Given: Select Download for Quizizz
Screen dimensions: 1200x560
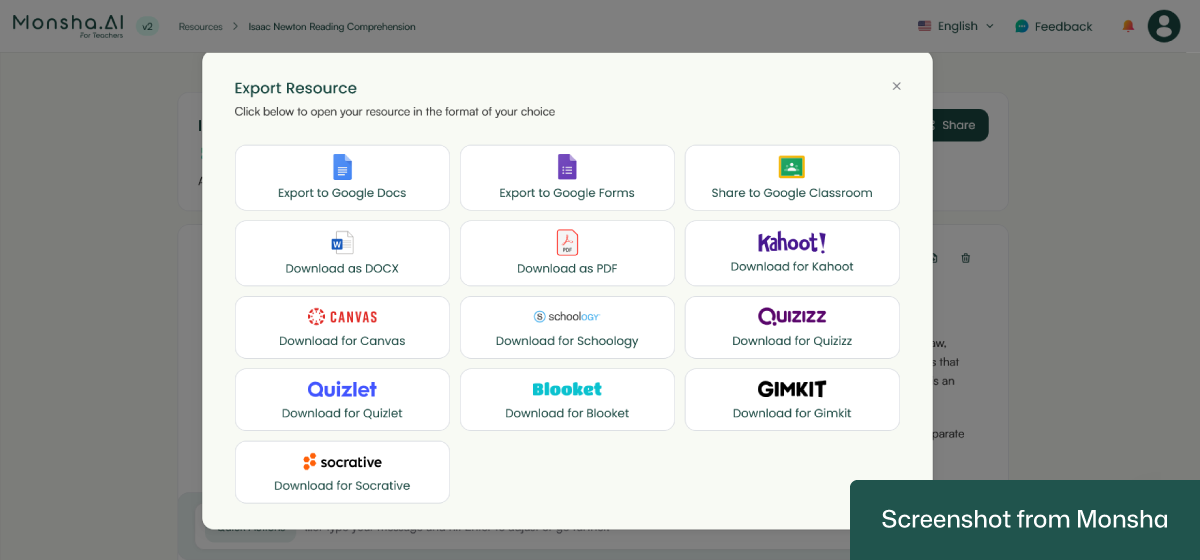Looking at the screenshot, I should coord(792,327).
